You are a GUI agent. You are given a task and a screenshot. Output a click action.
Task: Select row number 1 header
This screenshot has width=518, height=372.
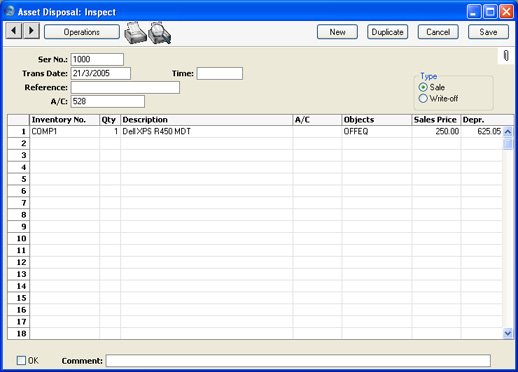(19, 131)
